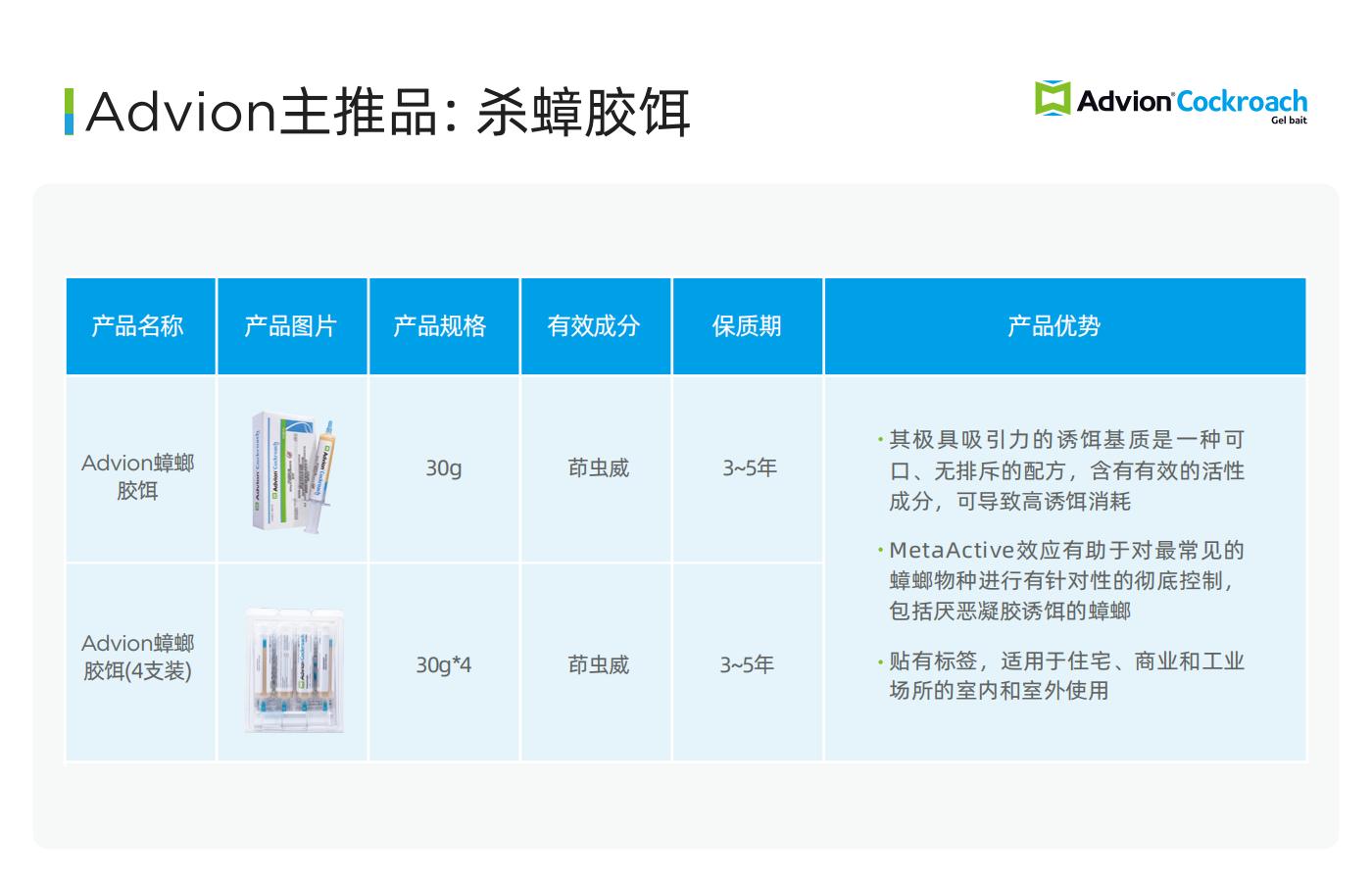Viewport: 1372px width, 881px height.
Task: Select the '产品图片' column header
Action: [x=292, y=326]
